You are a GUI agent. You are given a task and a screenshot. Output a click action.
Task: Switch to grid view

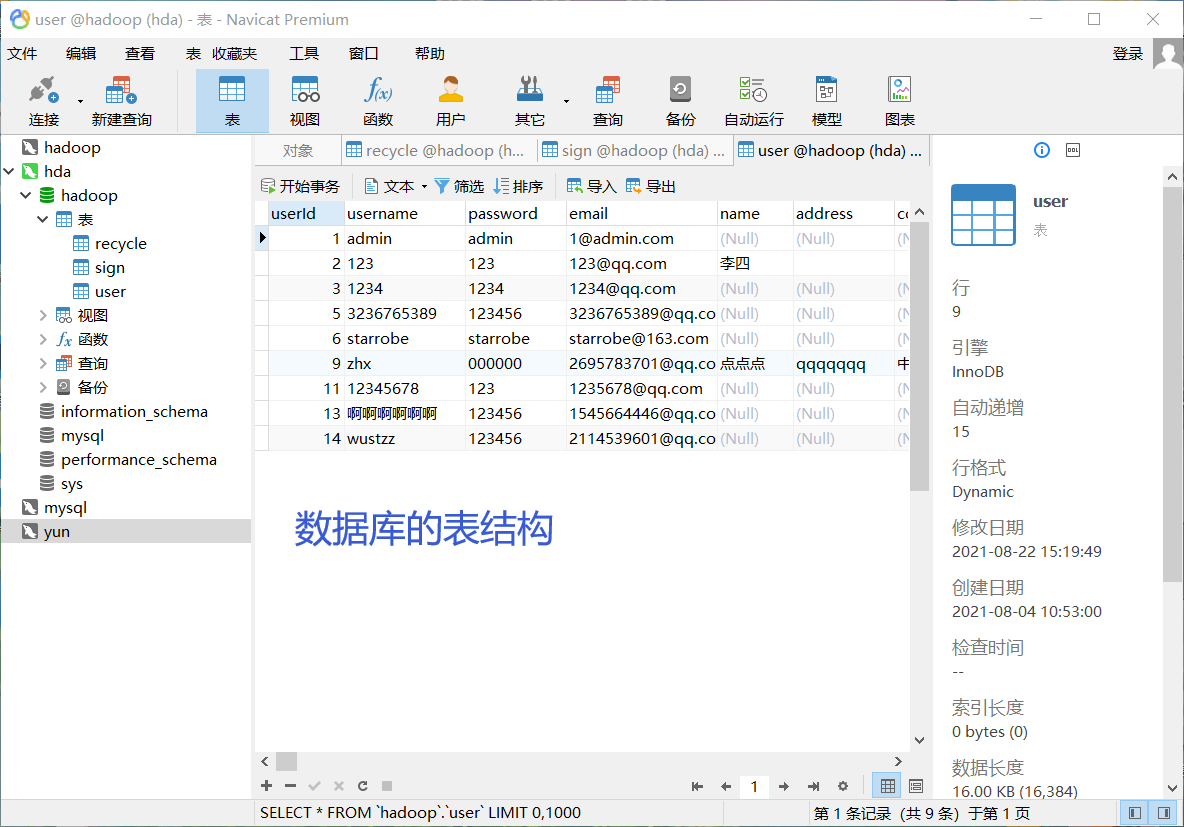pos(888,786)
